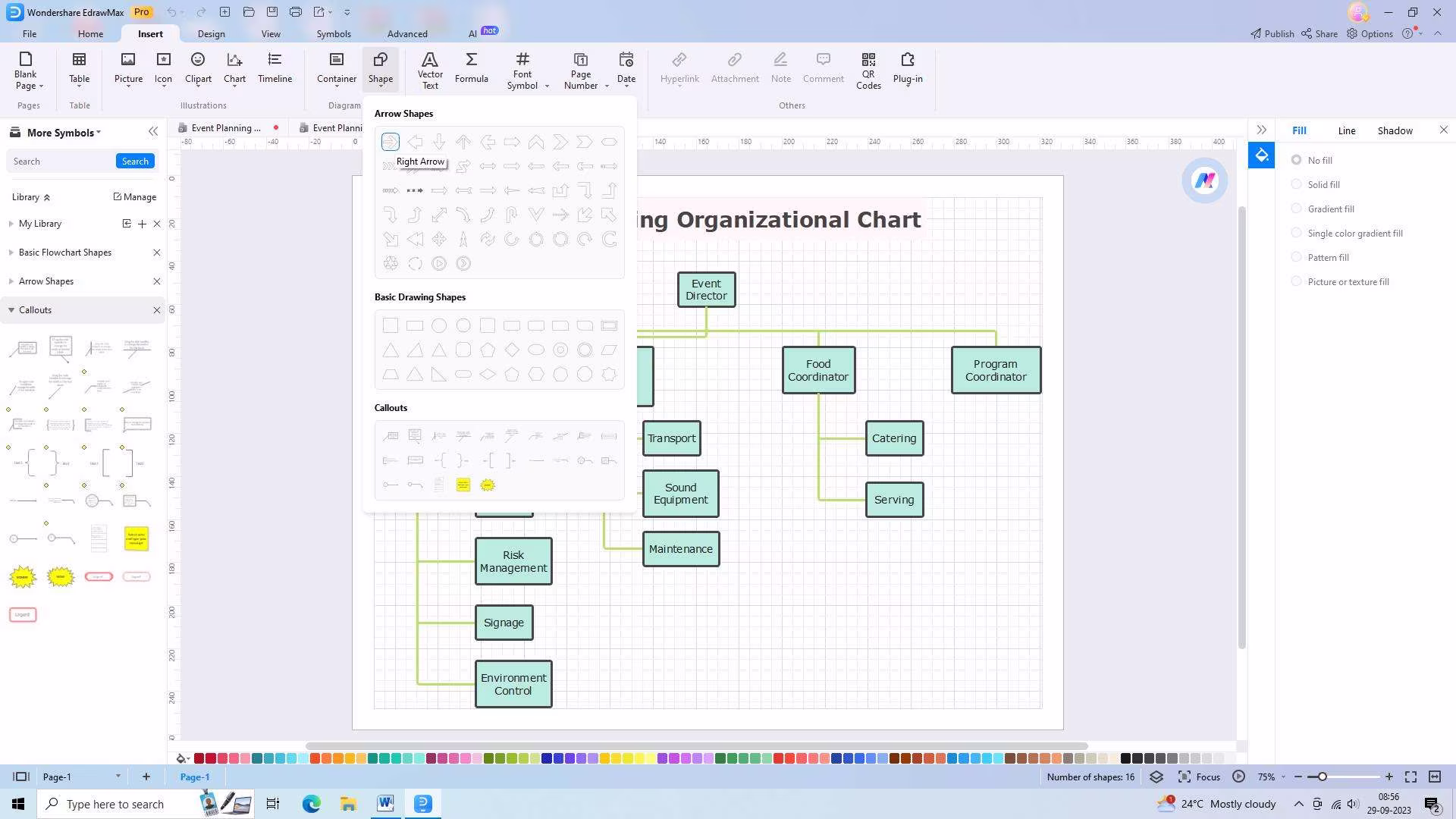Click the Manage library link
1456x819 pixels.
pyautogui.click(x=135, y=197)
